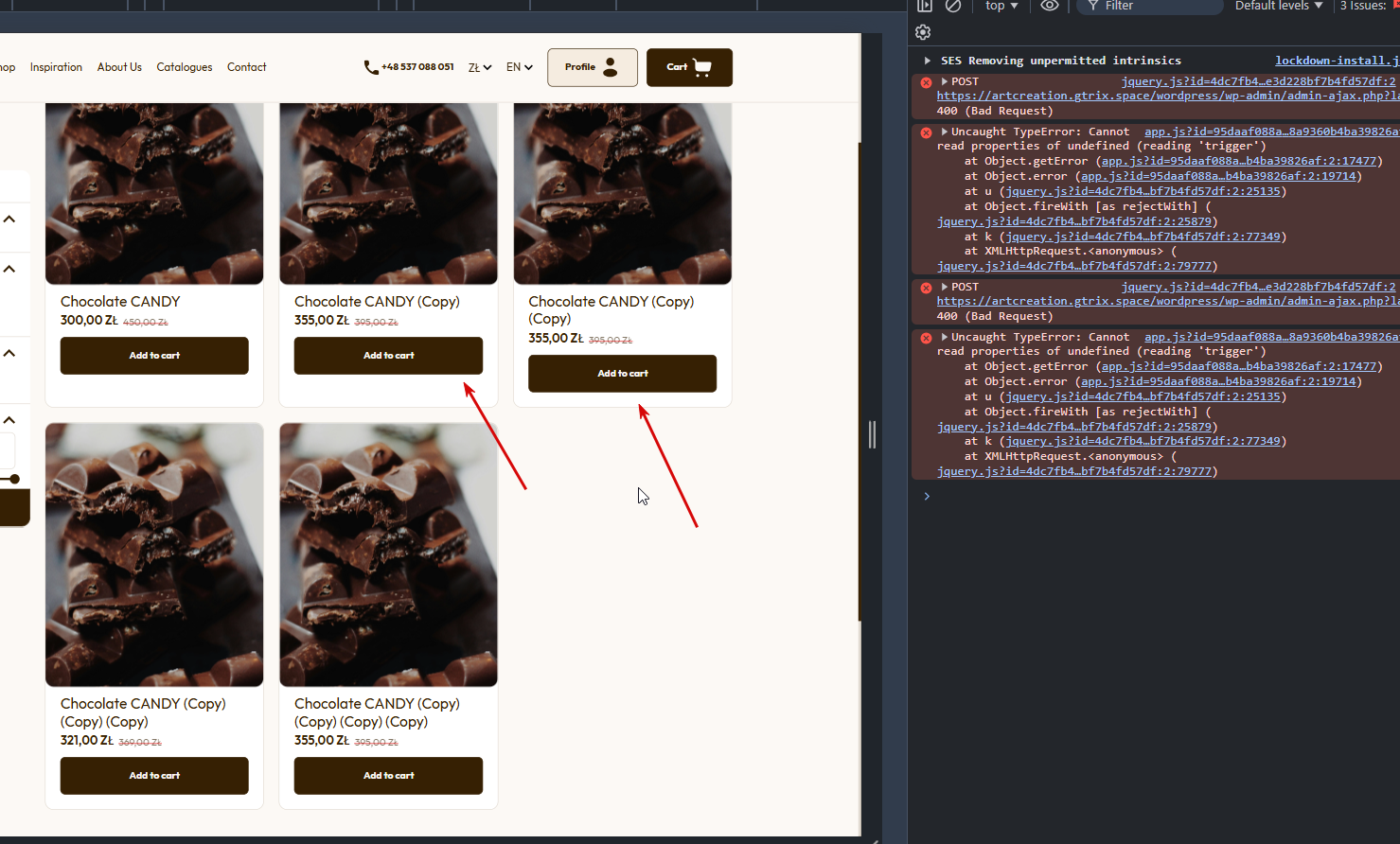The width and height of the screenshot is (1400, 844).
Task: Focus the console Filter field
Action: [1150, 6]
